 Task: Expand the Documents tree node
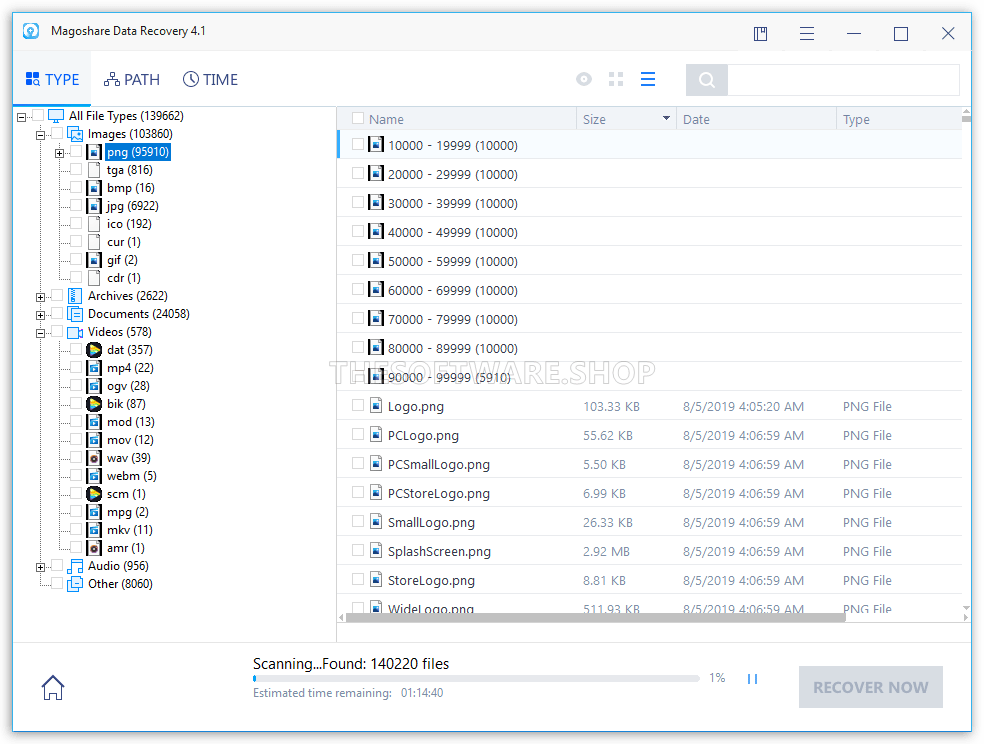point(41,315)
